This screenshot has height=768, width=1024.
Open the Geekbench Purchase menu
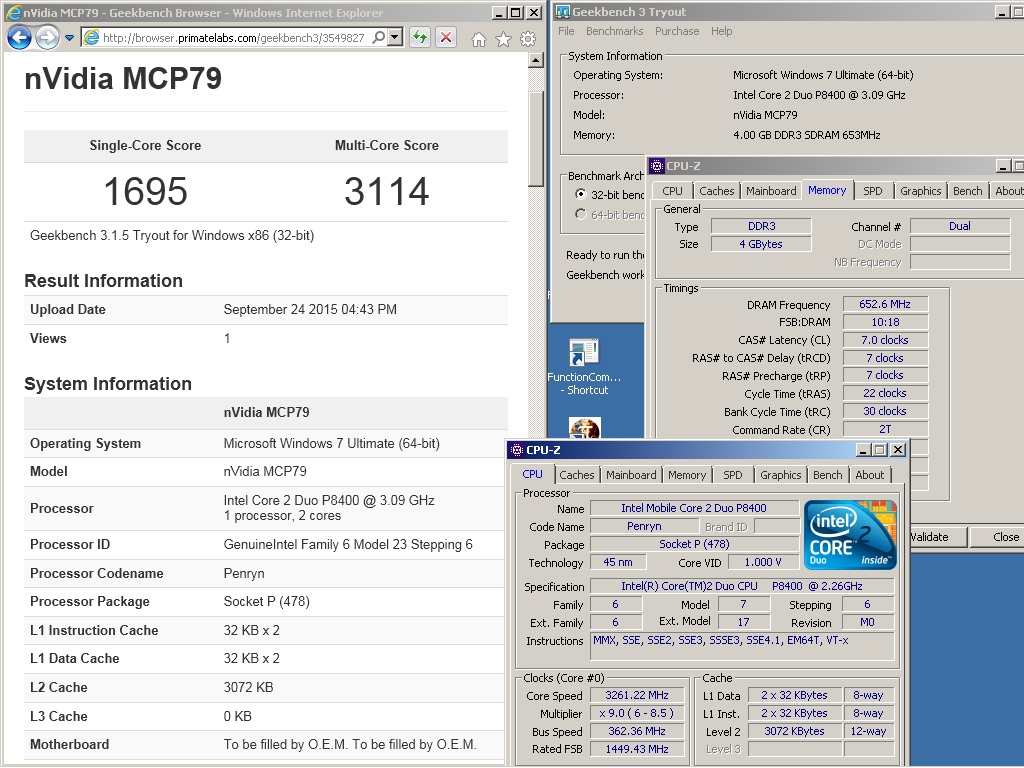677,31
